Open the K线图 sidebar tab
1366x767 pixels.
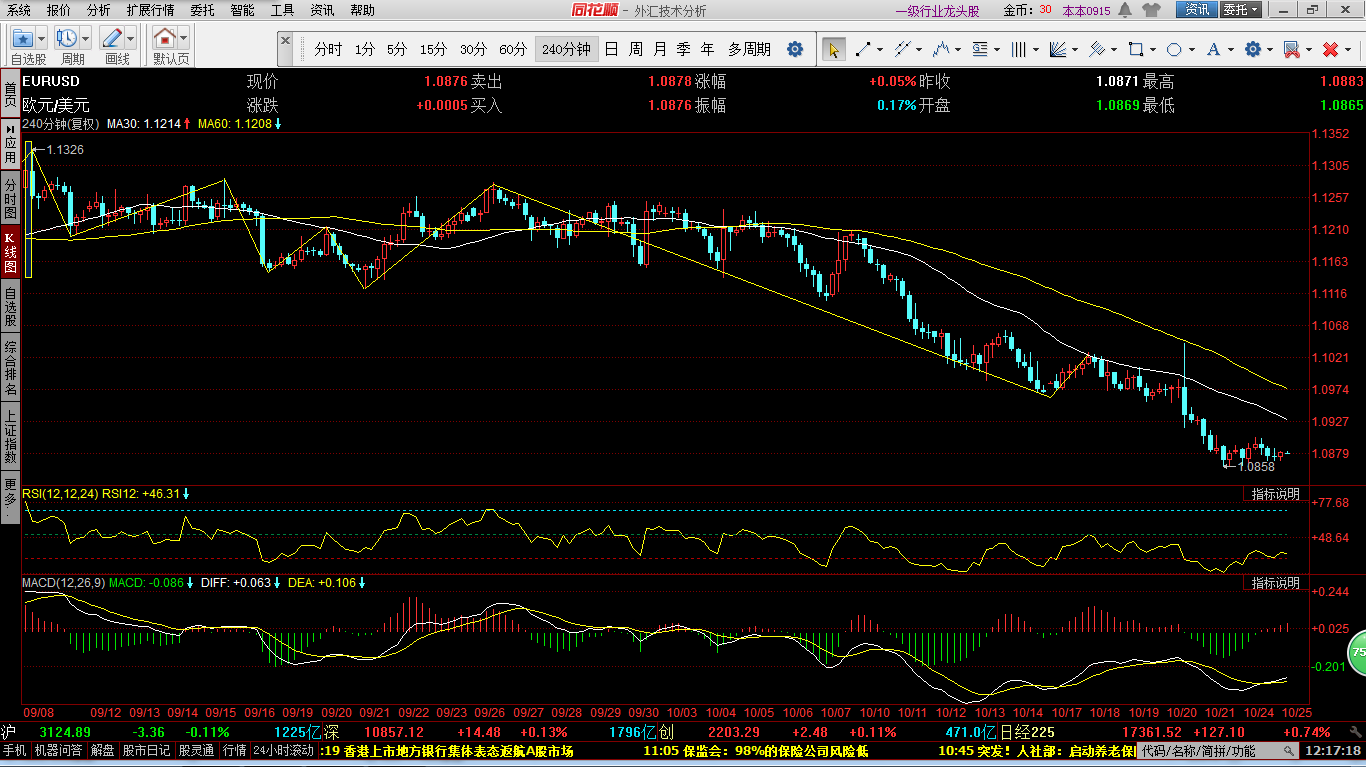(x=10, y=254)
